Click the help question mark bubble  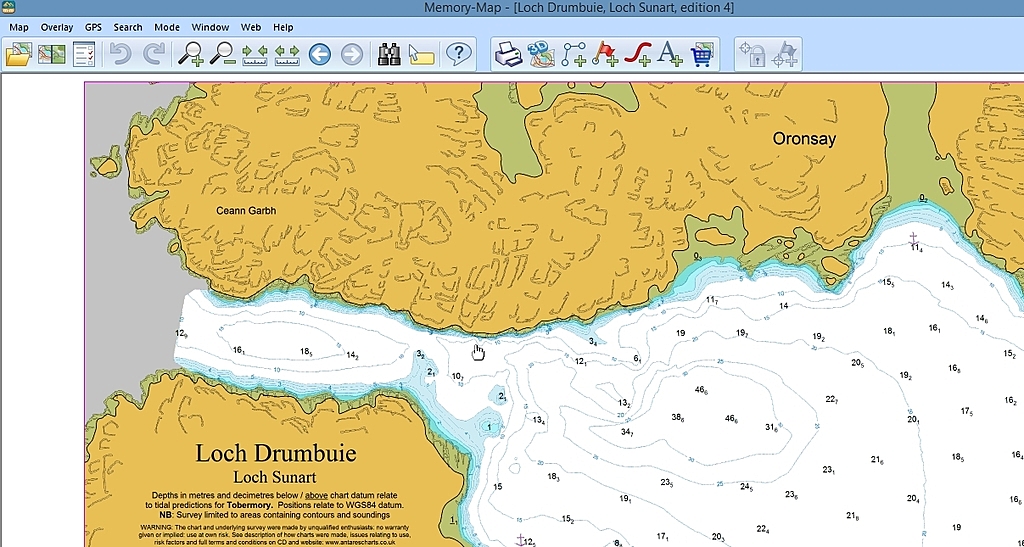click(458, 54)
